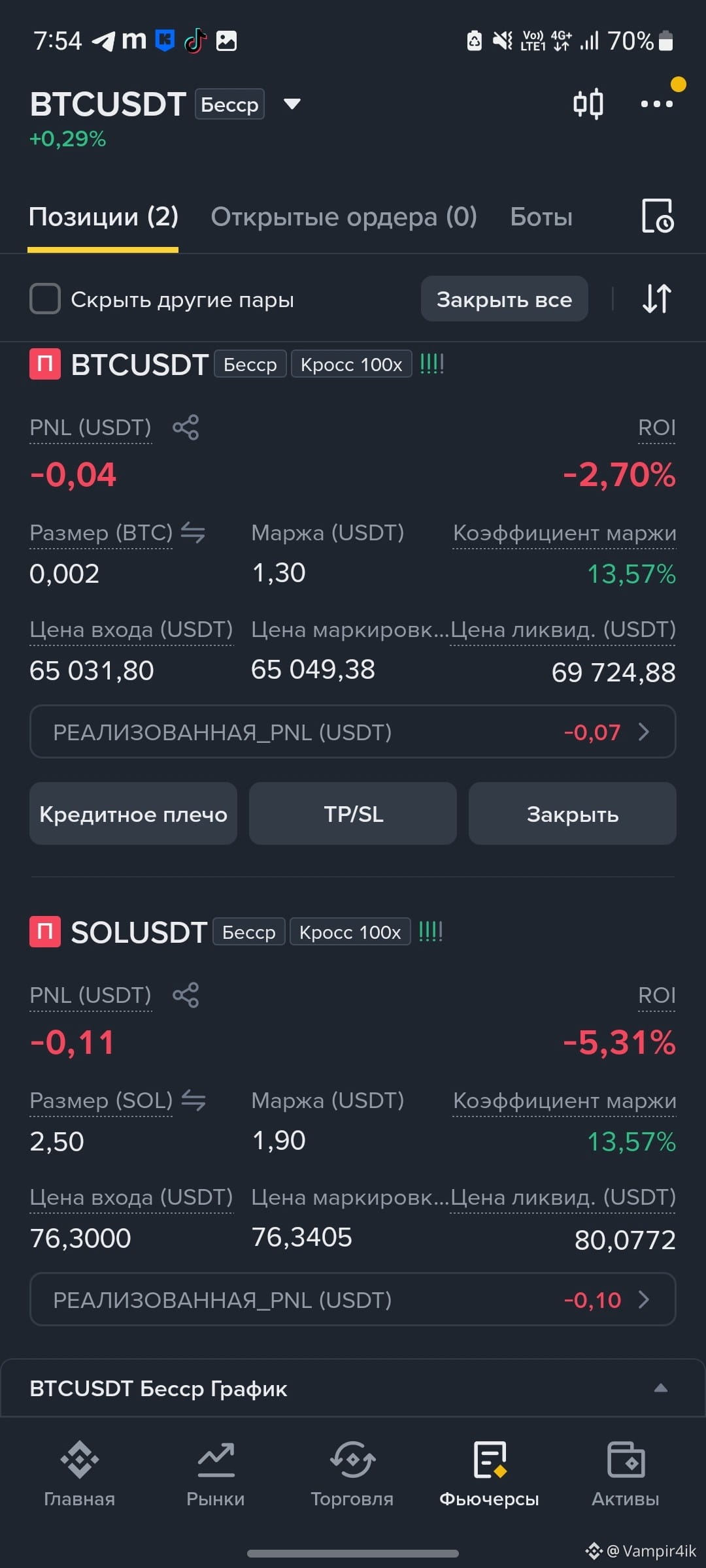
Task: Switch to Открытые ордера (0) tab
Action: 344,217
